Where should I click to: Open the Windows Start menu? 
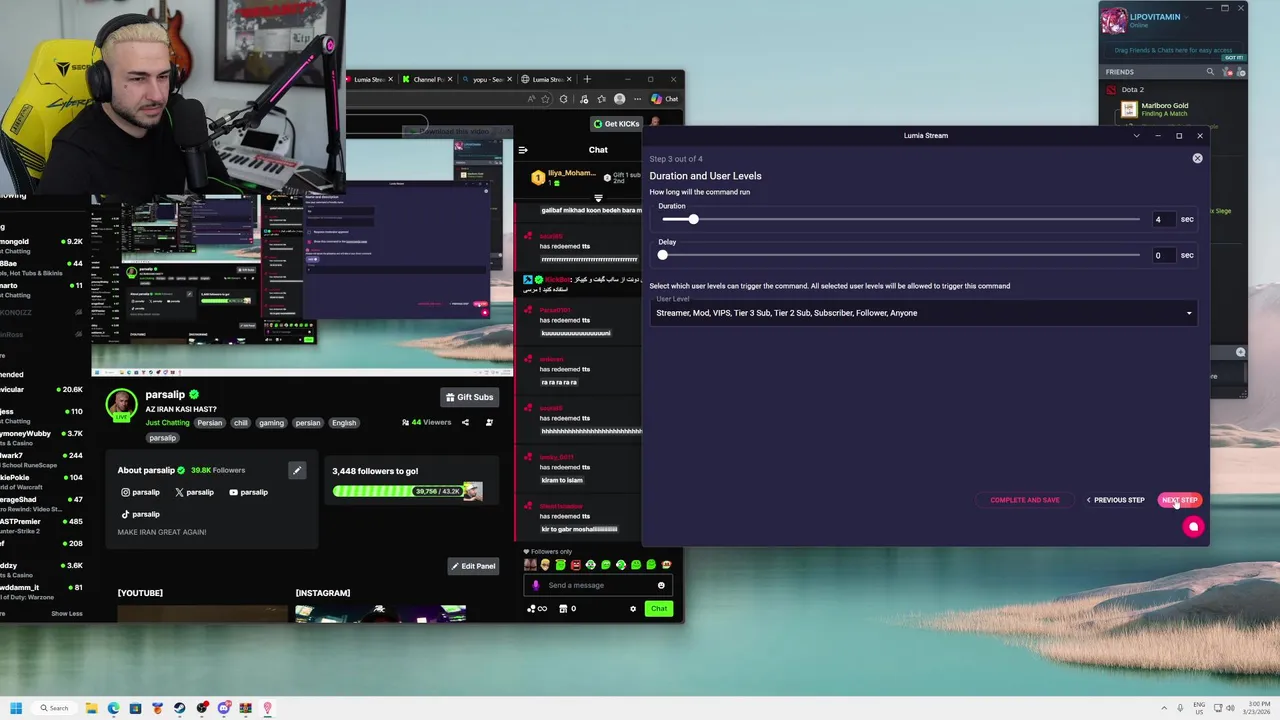[16, 708]
